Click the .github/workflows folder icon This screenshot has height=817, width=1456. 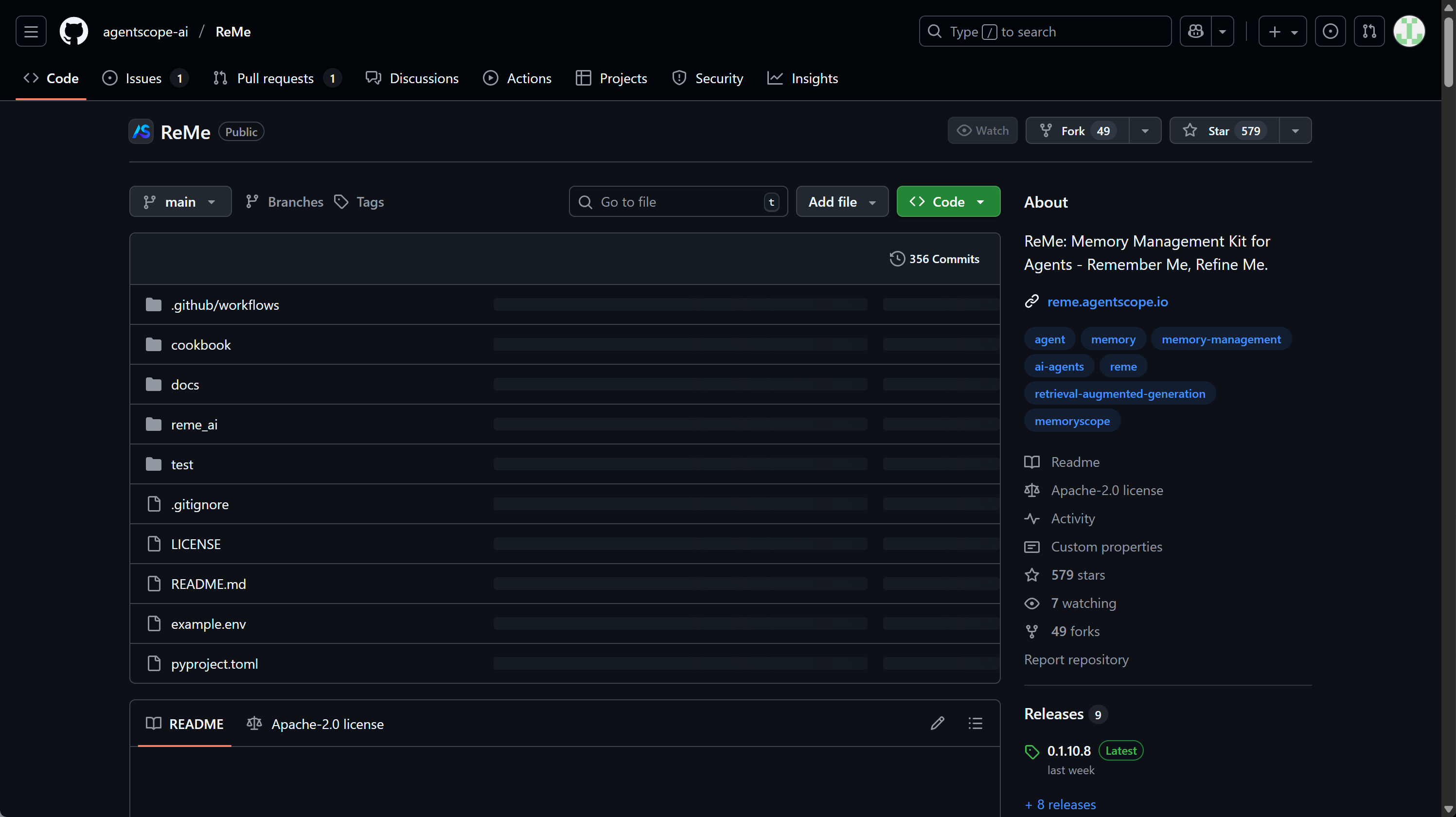pyautogui.click(x=154, y=305)
